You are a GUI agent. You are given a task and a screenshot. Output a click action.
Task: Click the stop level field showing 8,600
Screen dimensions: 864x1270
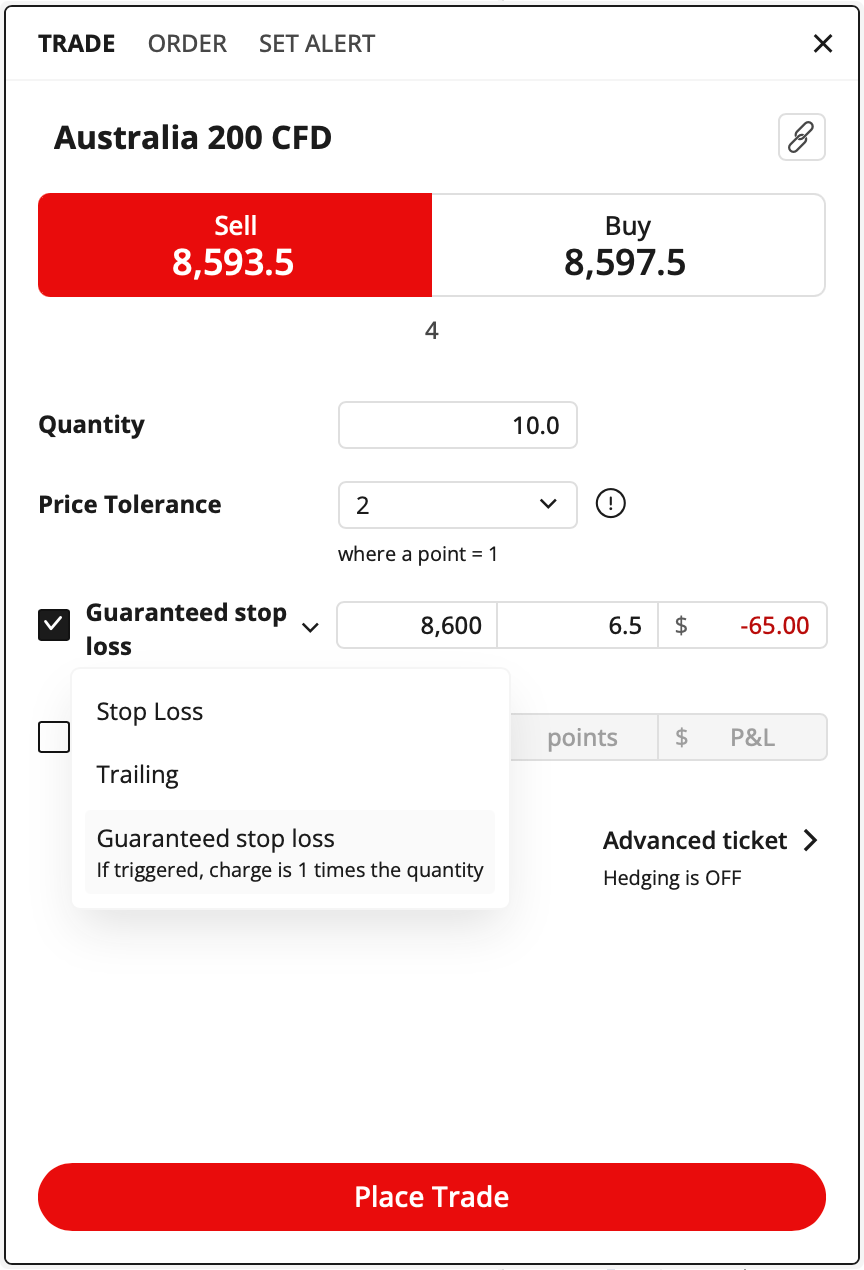click(x=417, y=626)
